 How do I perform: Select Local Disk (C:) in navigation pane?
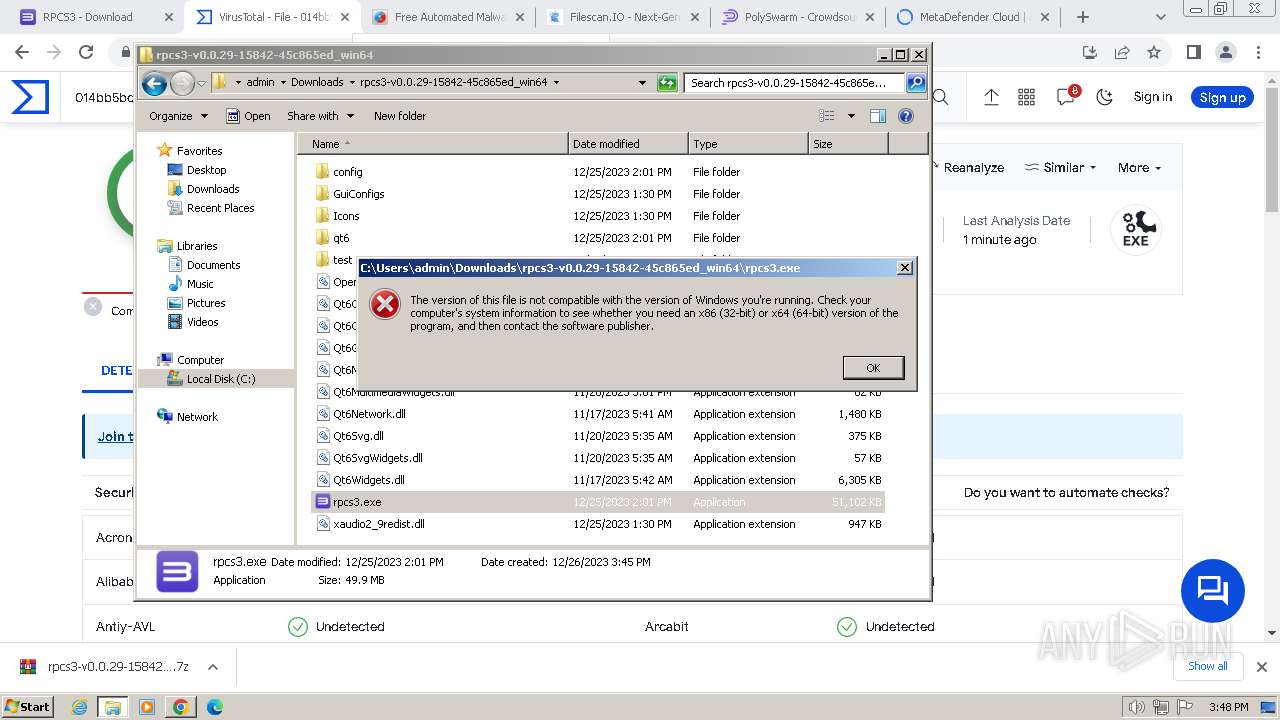pyautogui.click(x=220, y=379)
